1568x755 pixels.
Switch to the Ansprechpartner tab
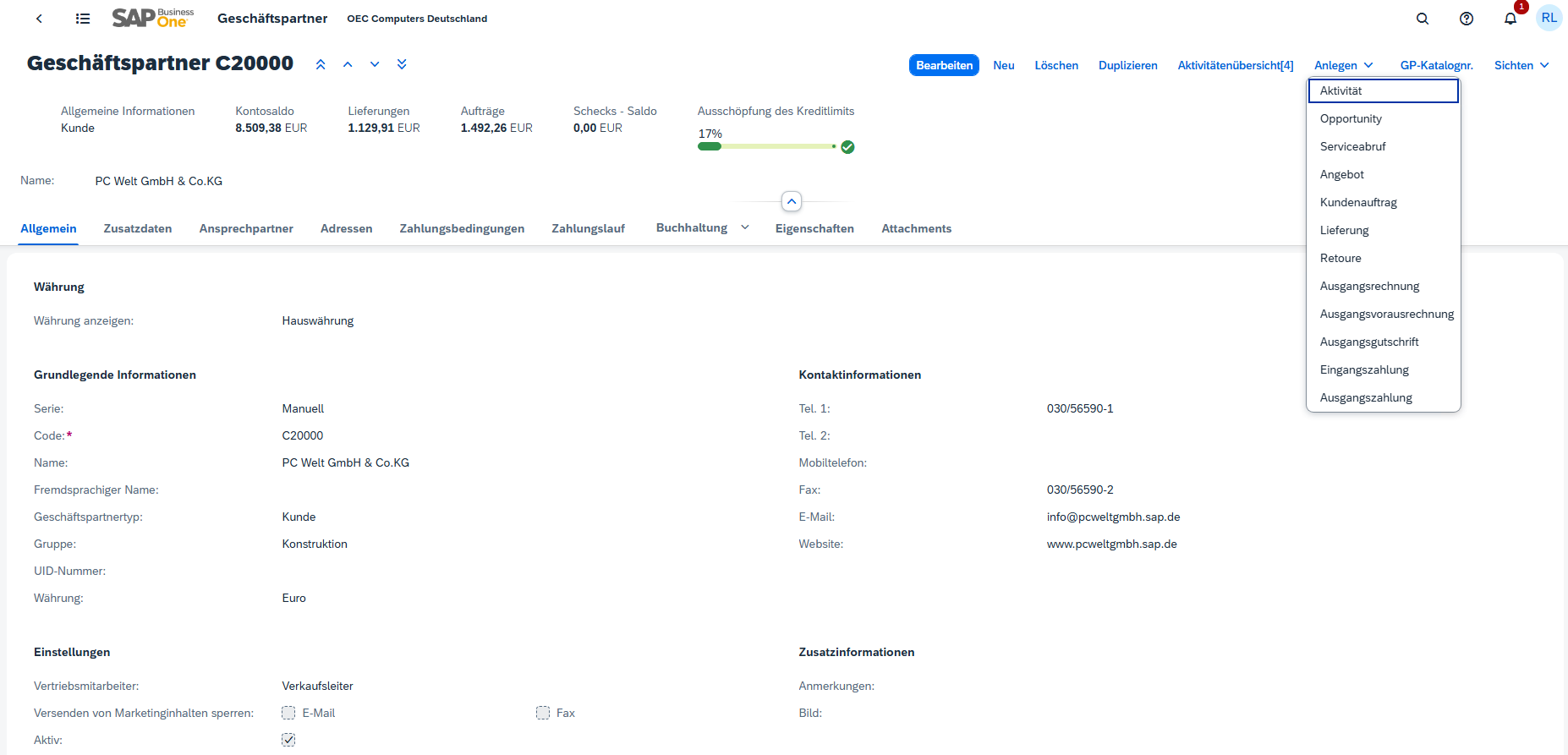[246, 228]
